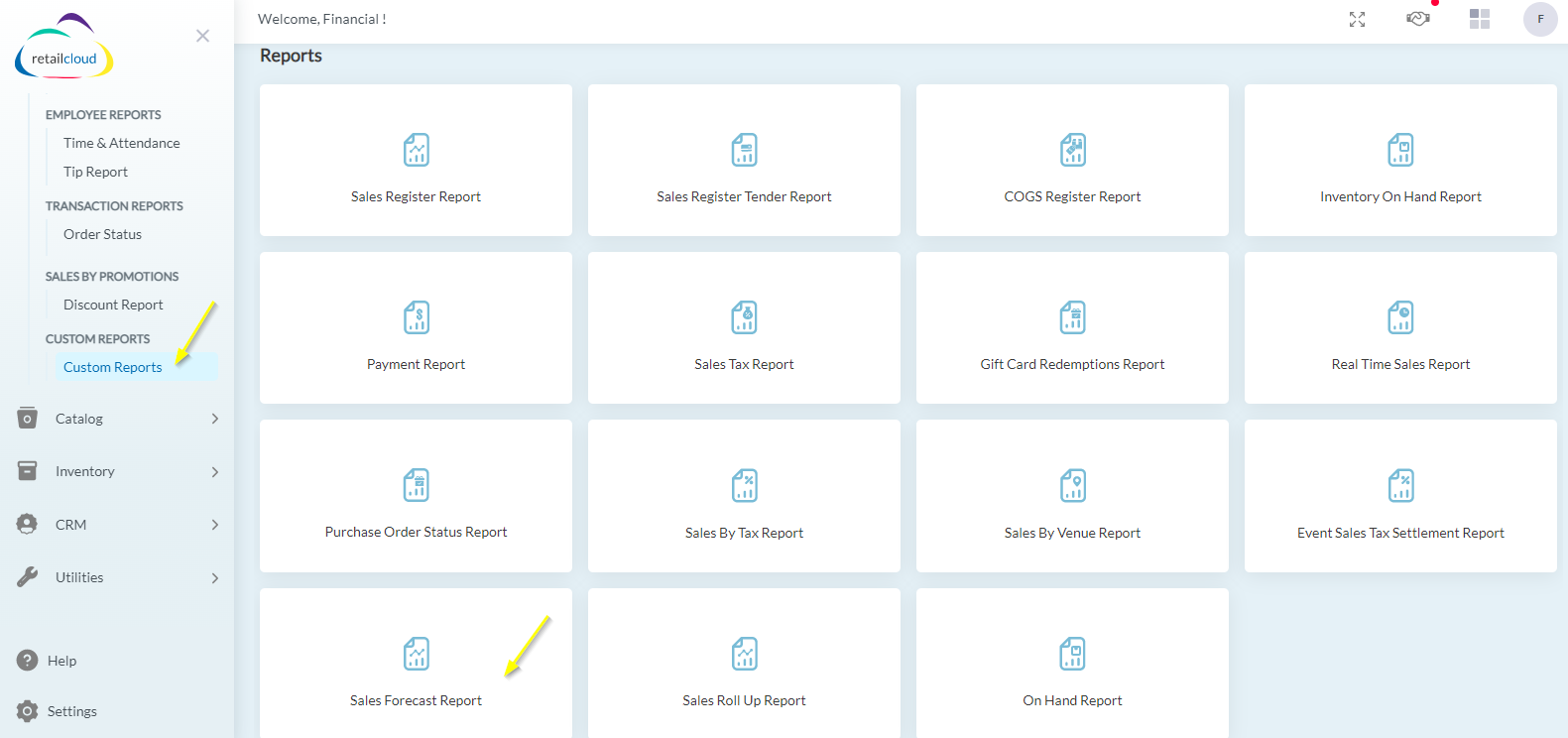Open the CRM menu label

pos(70,525)
